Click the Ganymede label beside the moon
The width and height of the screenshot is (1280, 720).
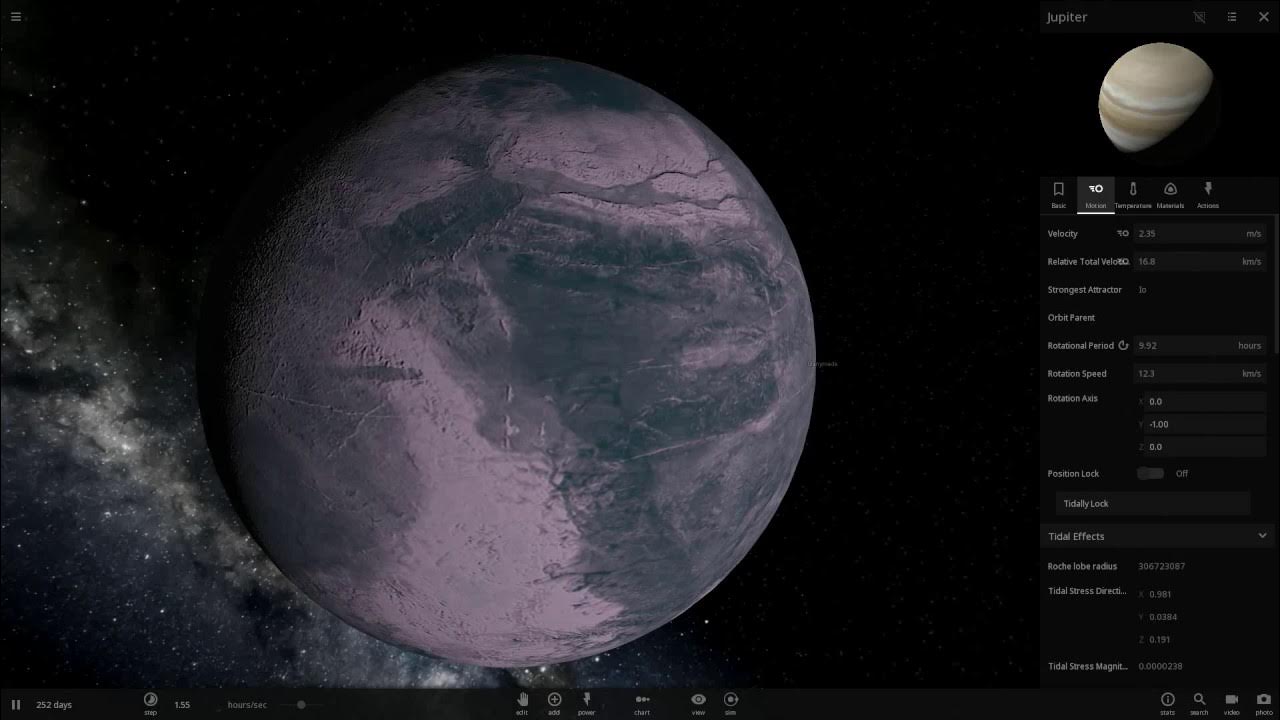[822, 364]
